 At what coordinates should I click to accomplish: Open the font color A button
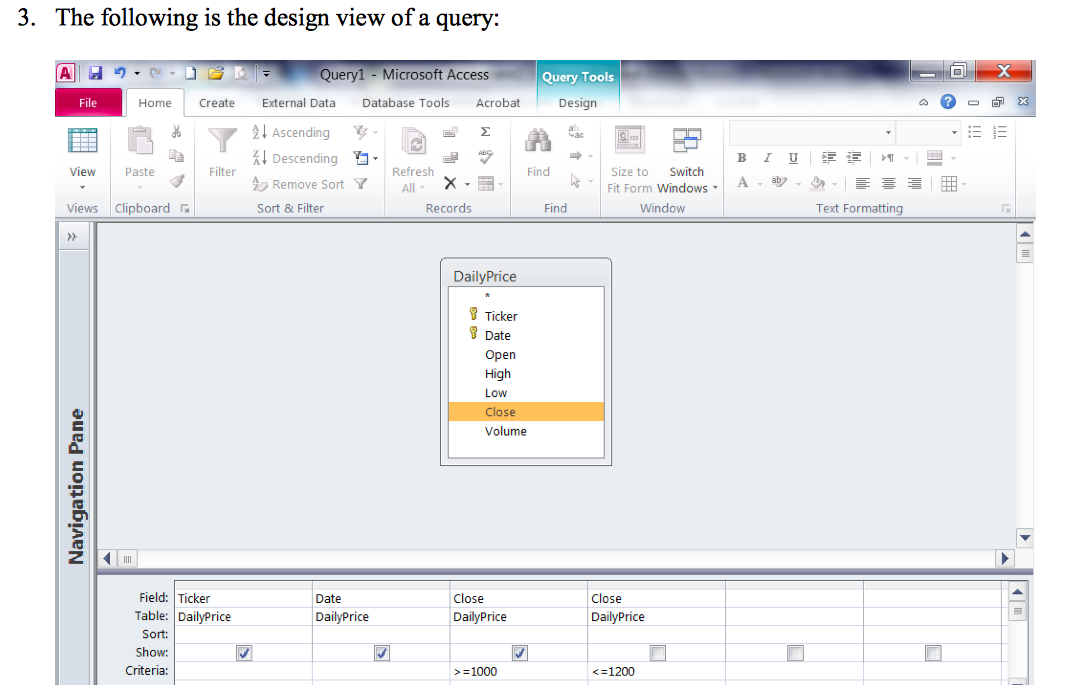coord(742,183)
